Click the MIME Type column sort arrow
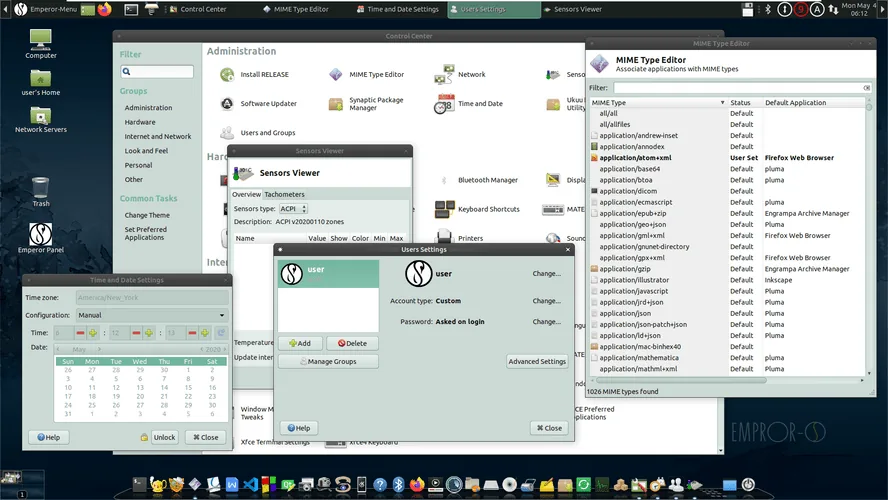 coord(722,103)
